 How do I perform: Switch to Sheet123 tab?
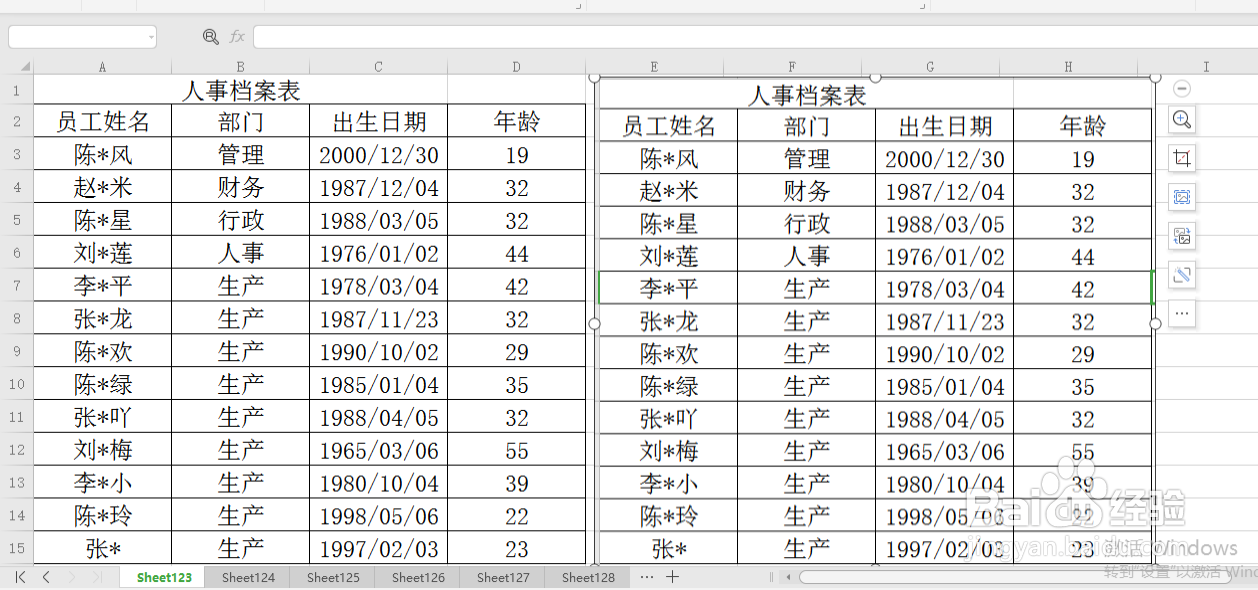(x=164, y=578)
